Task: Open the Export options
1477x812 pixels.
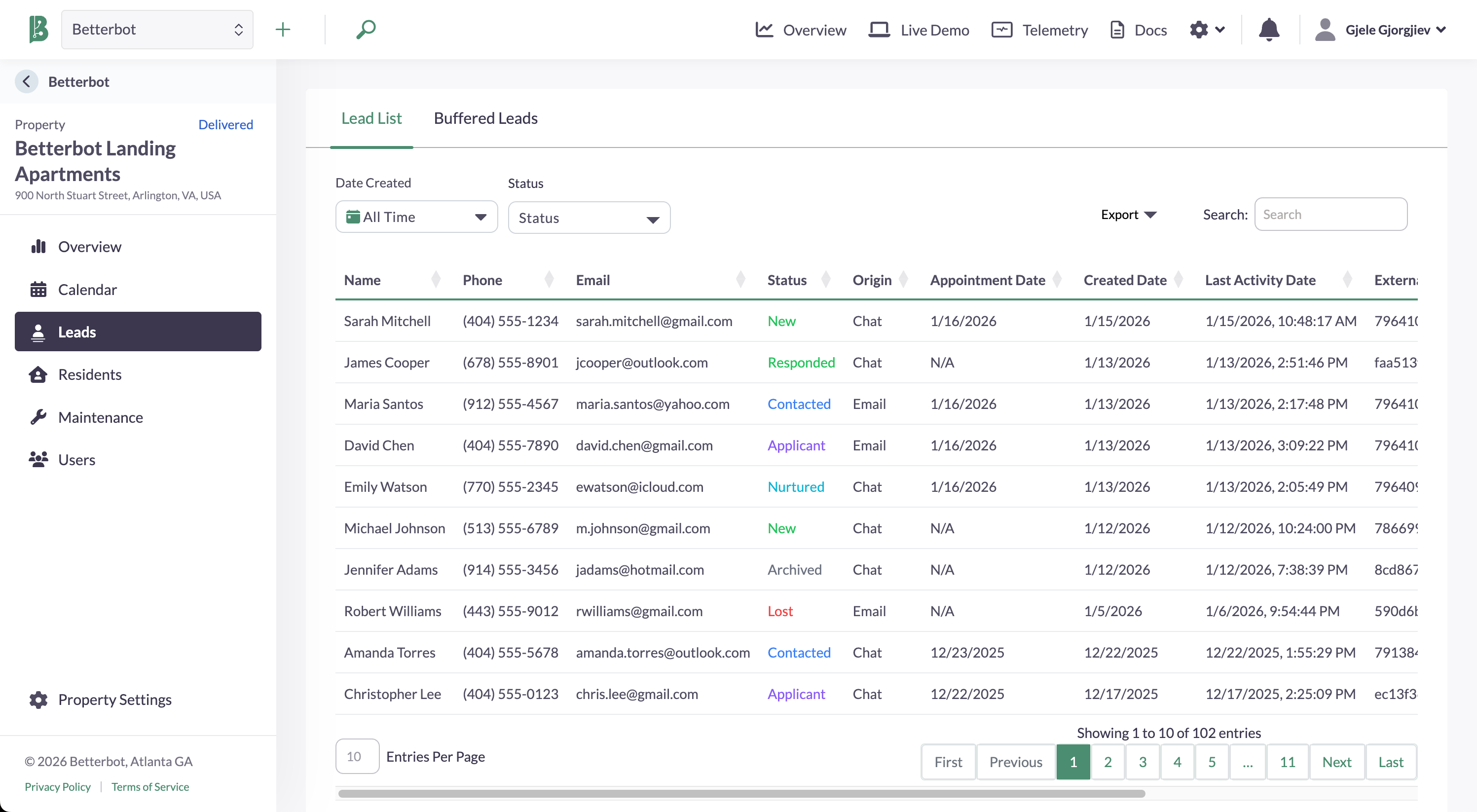Action: coord(1128,214)
